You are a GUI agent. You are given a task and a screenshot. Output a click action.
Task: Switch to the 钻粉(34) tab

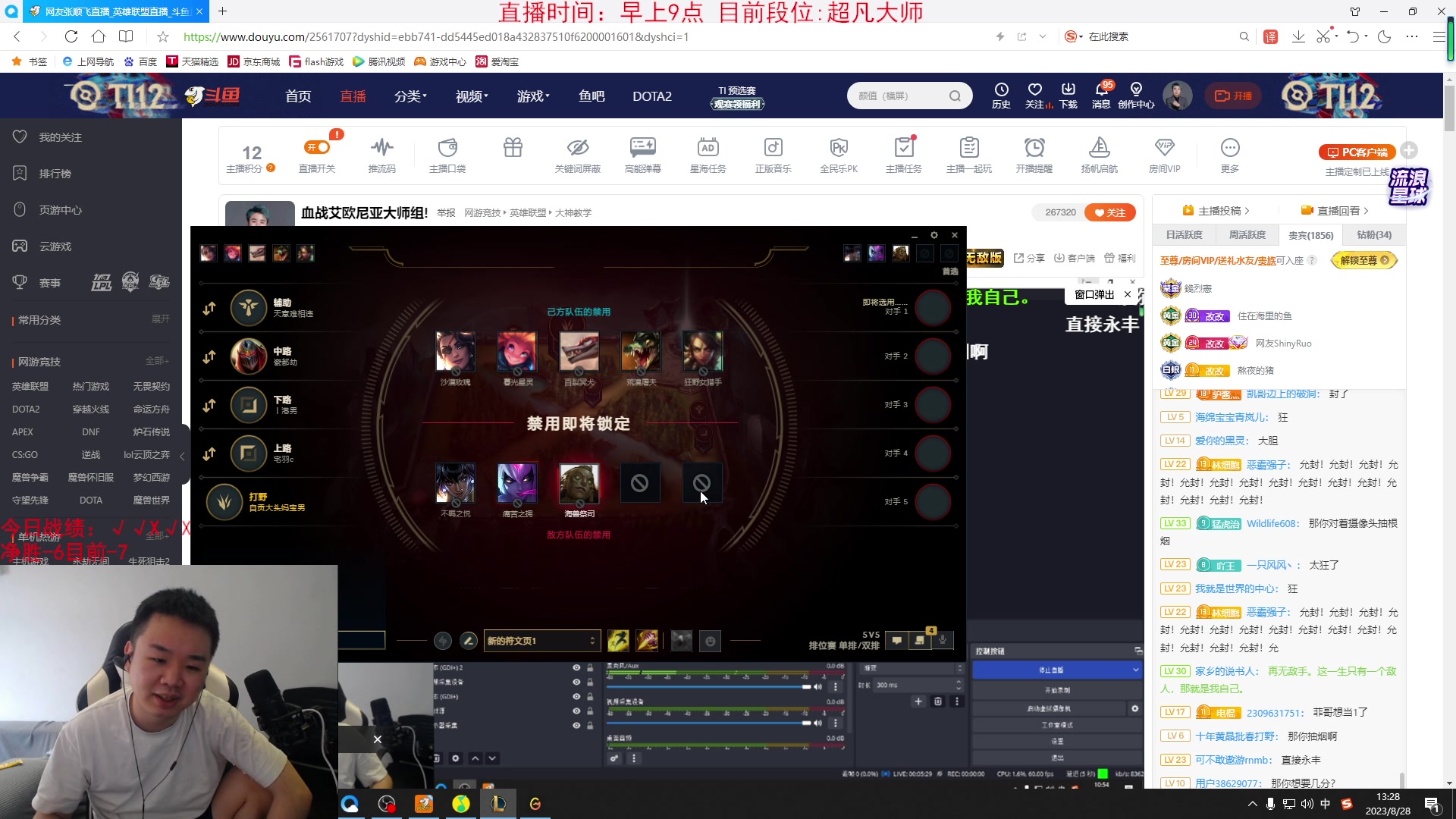coord(1374,235)
